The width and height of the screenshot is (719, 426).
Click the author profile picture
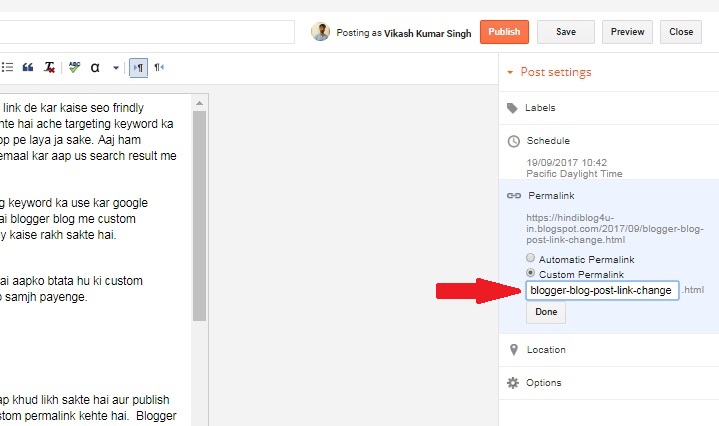tap(320, 32)
